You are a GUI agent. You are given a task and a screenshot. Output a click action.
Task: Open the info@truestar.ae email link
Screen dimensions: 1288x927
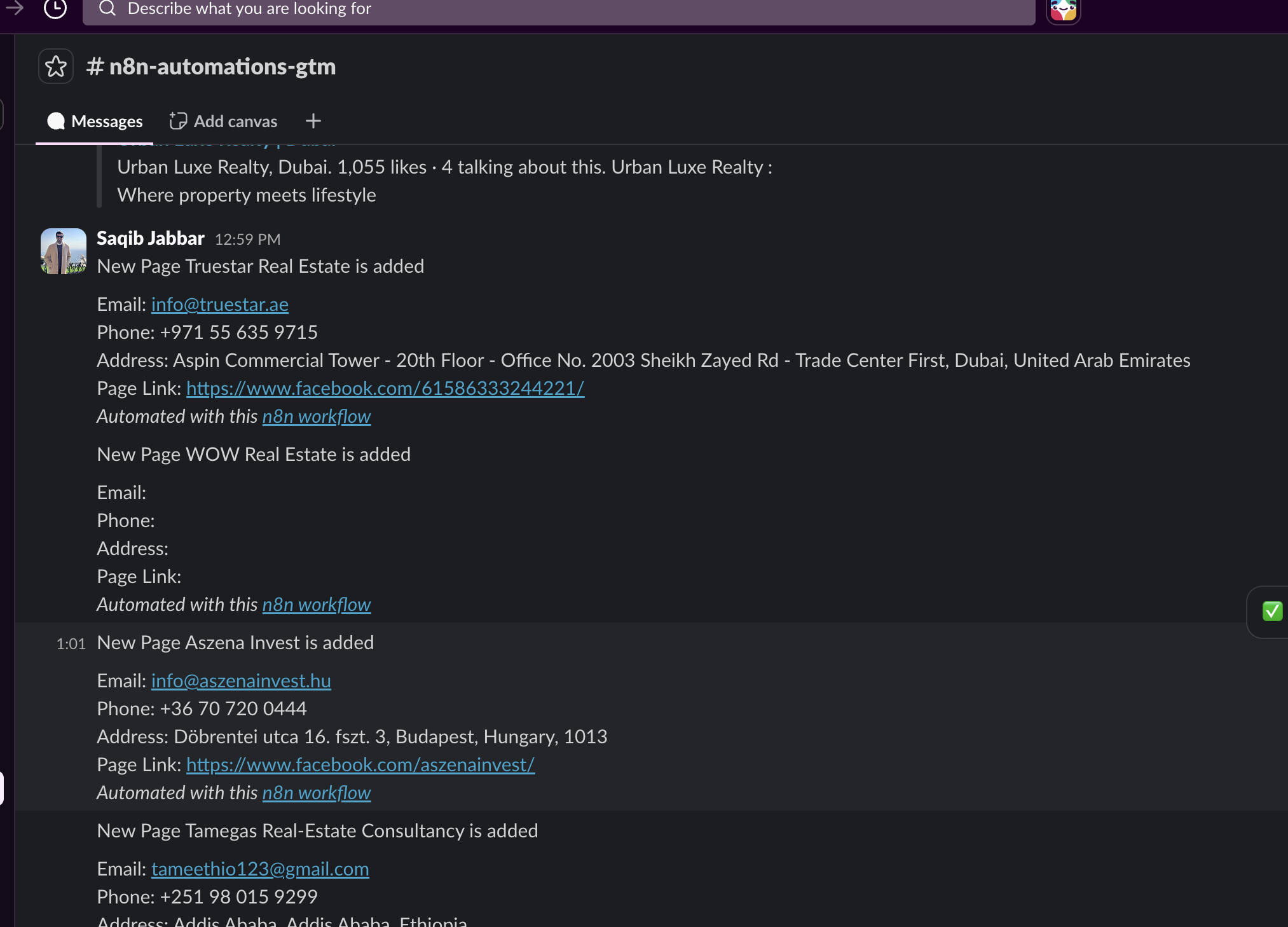(x=220, y=305)
